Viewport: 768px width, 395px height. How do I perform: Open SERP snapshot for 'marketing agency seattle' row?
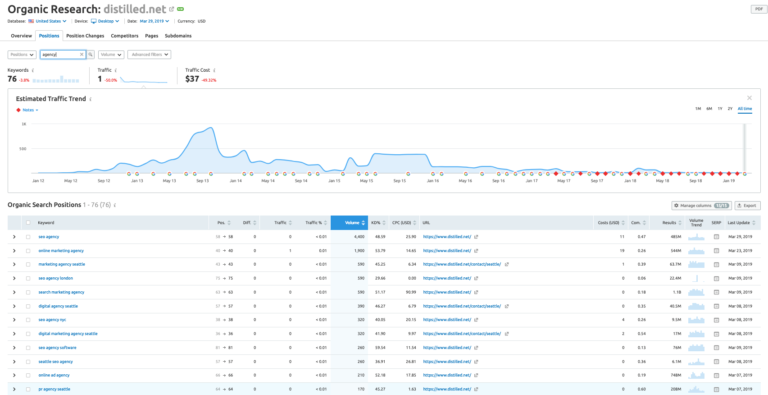point(716,264)
